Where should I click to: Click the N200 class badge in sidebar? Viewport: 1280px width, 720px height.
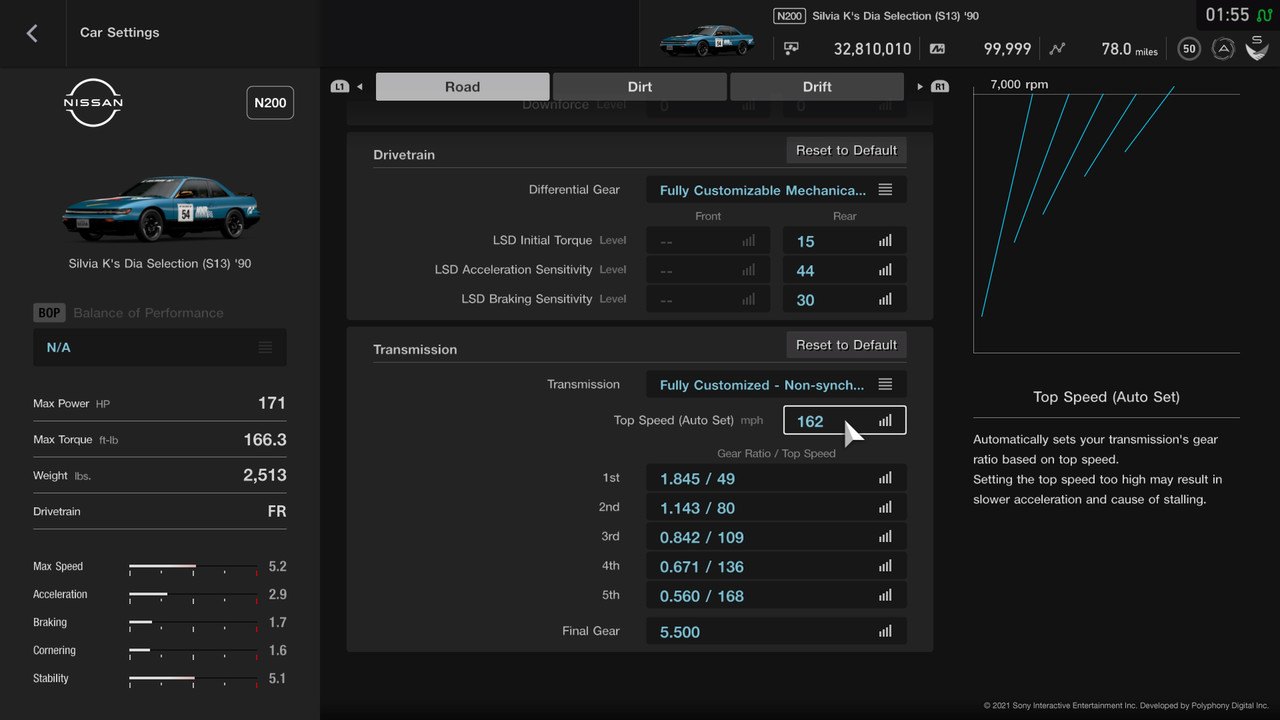tap(270, 103)
